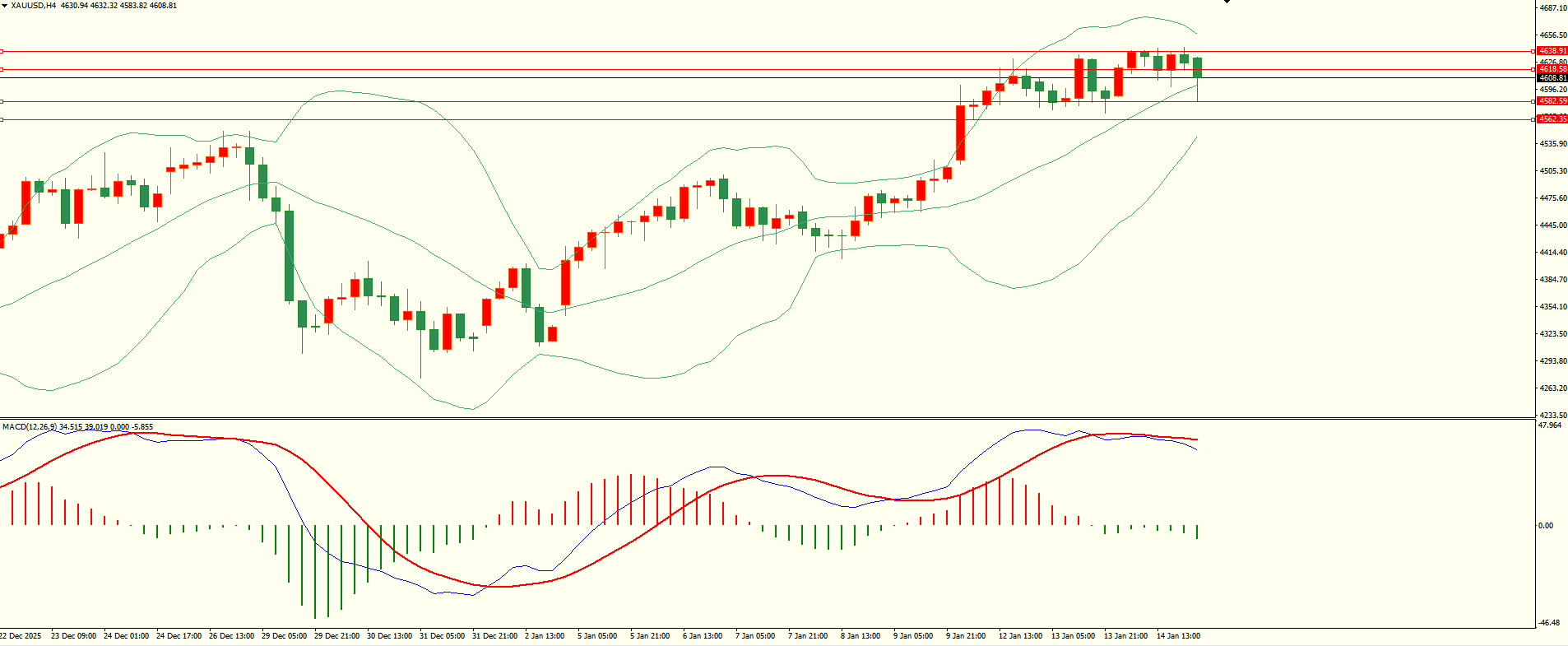Viewport: 1568px width, 646px height.
Task: Click the black current price label 4608.81
Action: (1552, 78)
